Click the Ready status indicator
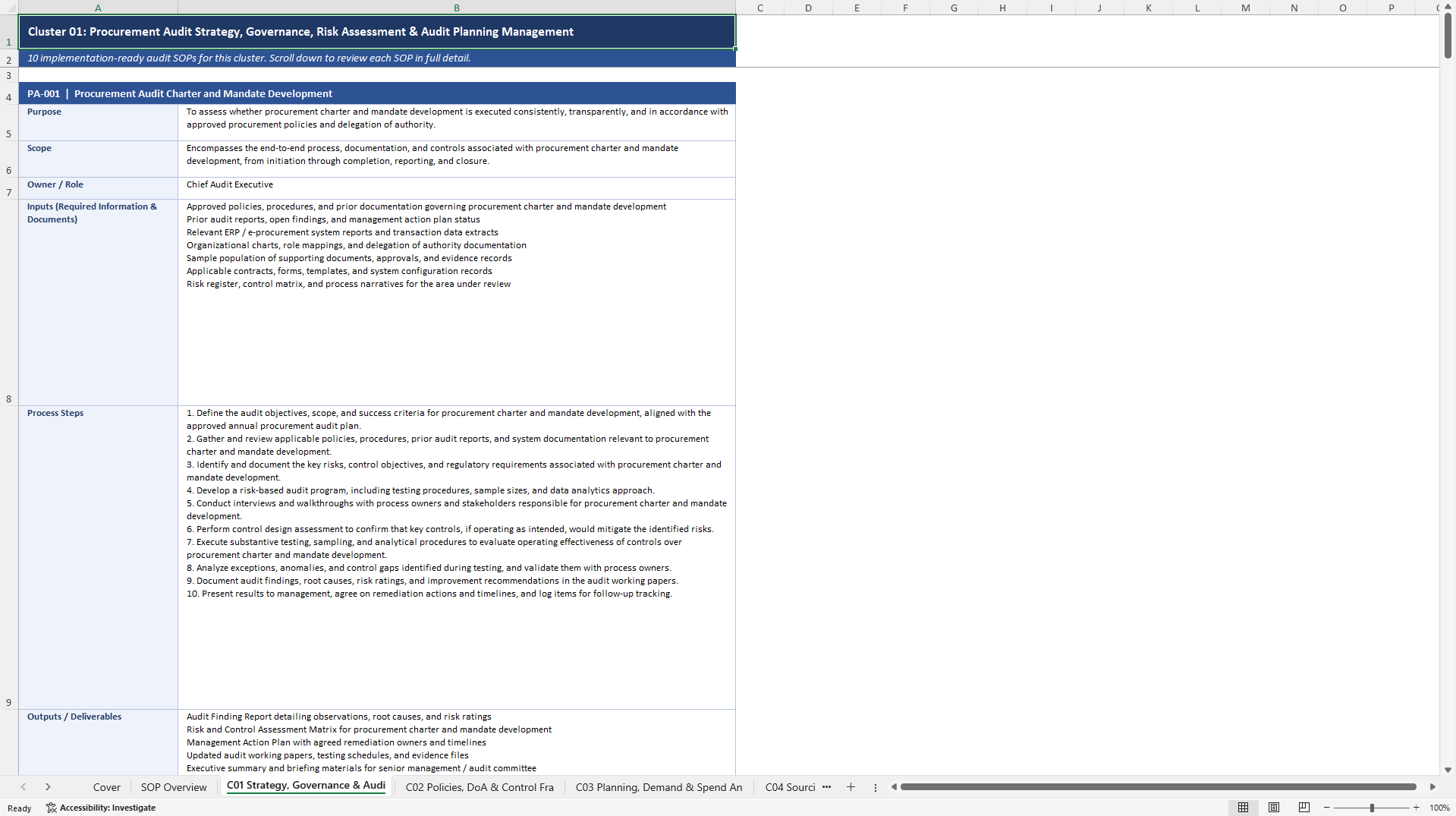1456x816 pixels. pyautogui.click(x=20, y=808)
